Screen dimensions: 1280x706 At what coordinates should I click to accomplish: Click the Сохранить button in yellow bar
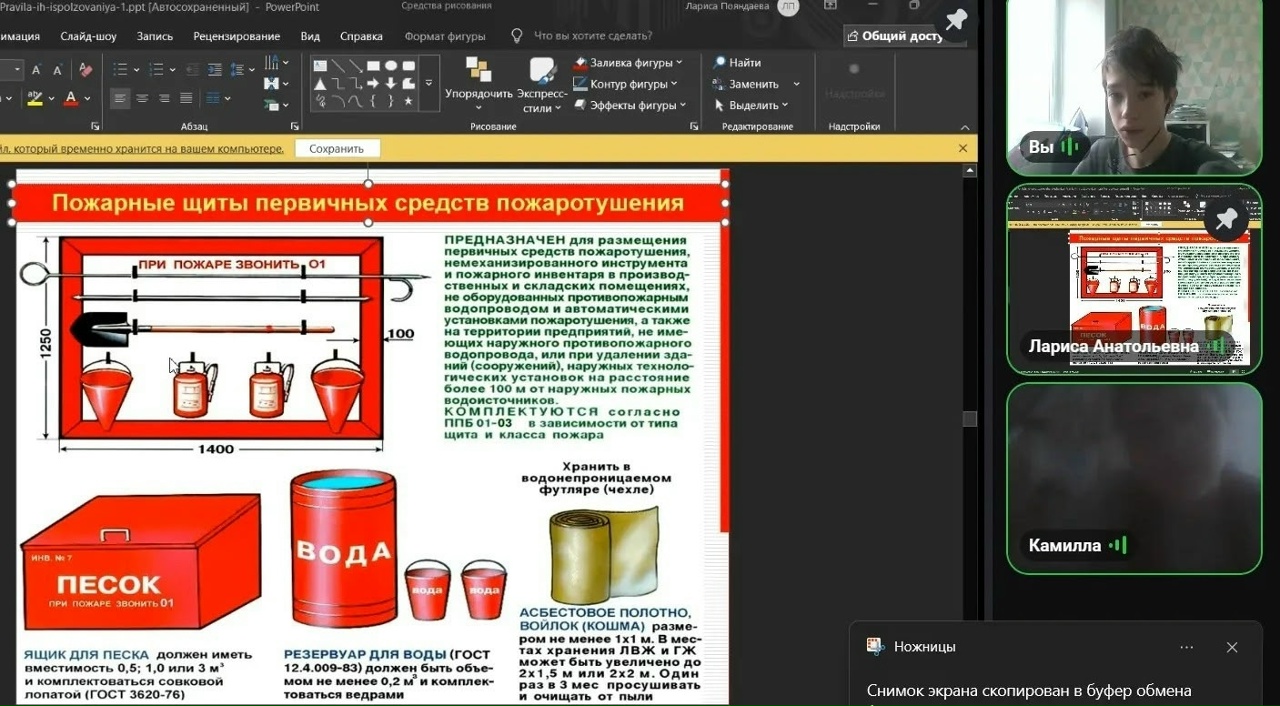(x=336, y=148)
